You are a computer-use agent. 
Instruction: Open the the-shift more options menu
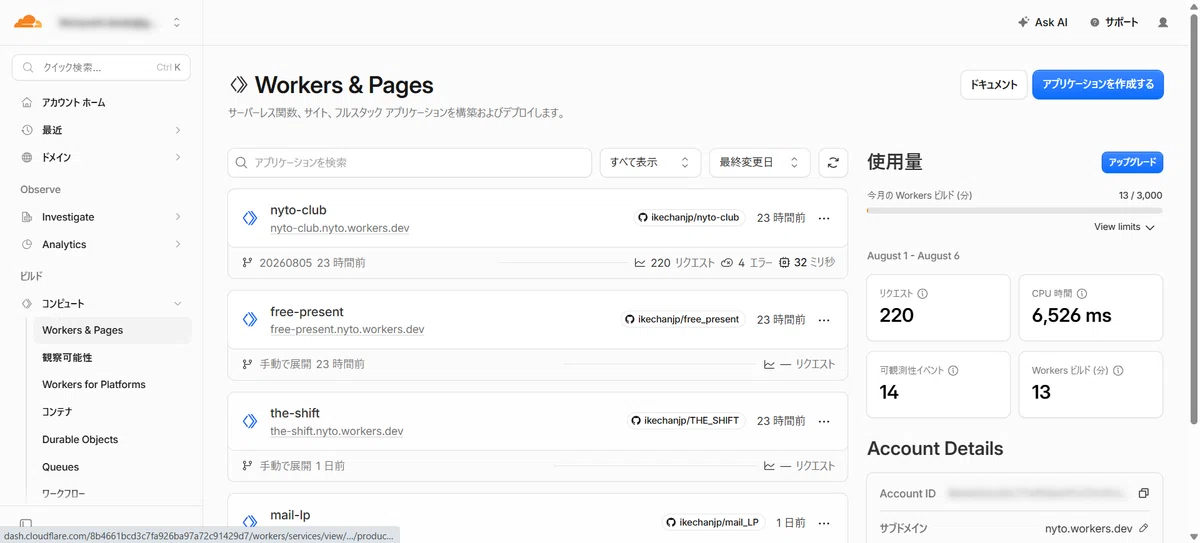(x=824, y=421)
